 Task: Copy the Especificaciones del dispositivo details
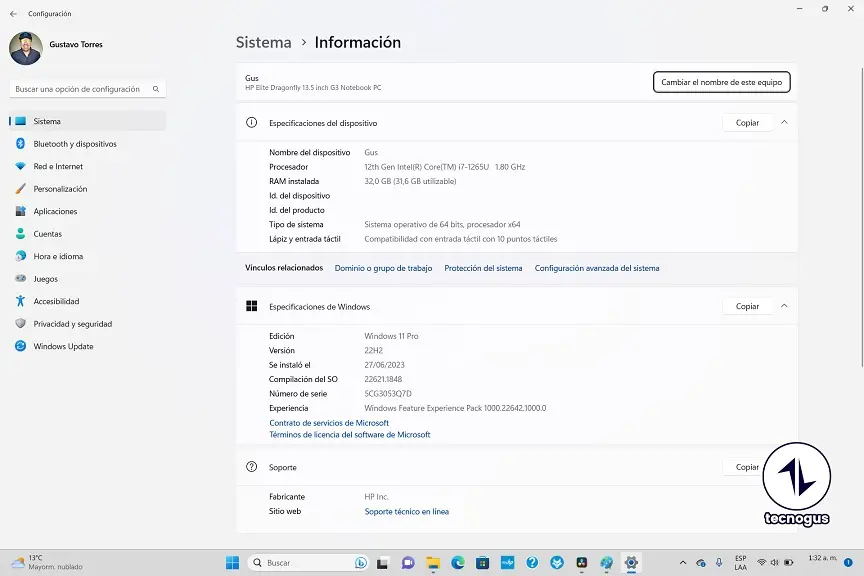point(747,123)
